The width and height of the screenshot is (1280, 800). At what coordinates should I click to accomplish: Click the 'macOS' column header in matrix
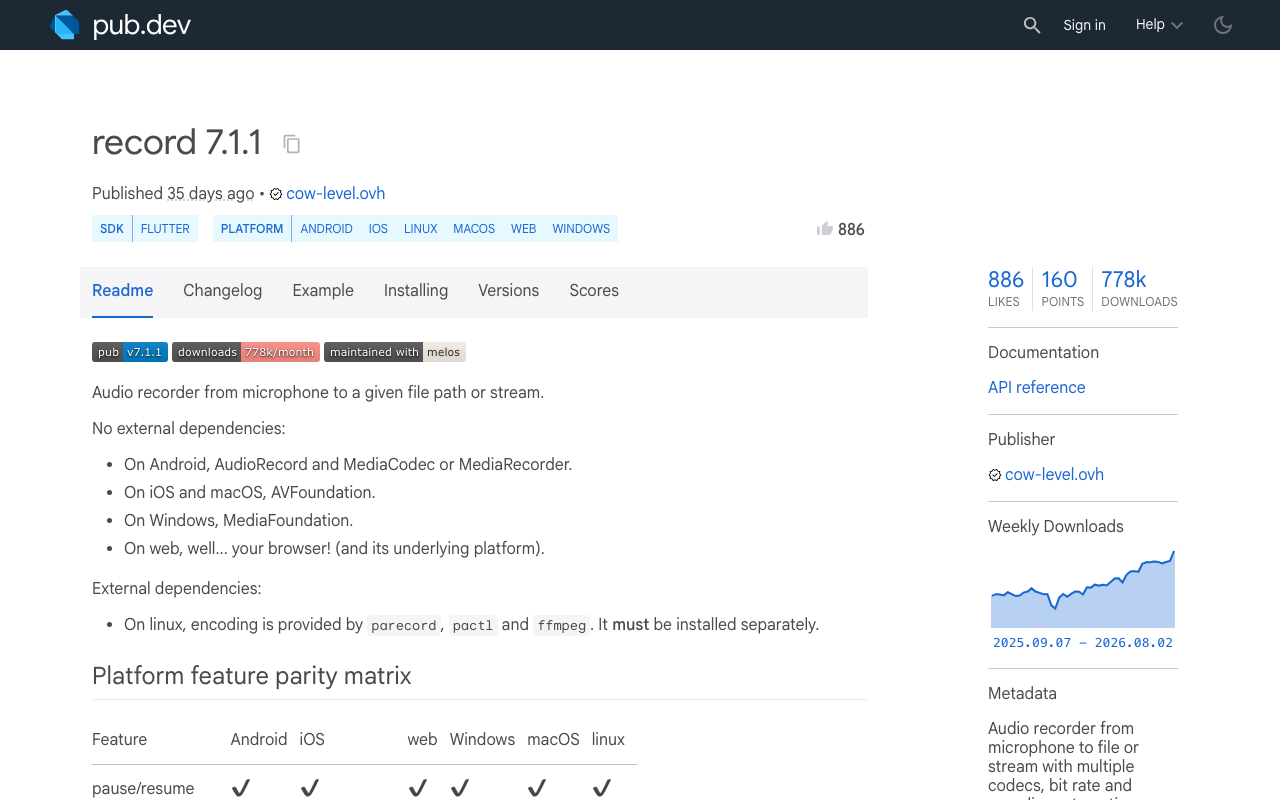(x=554, y=740)
